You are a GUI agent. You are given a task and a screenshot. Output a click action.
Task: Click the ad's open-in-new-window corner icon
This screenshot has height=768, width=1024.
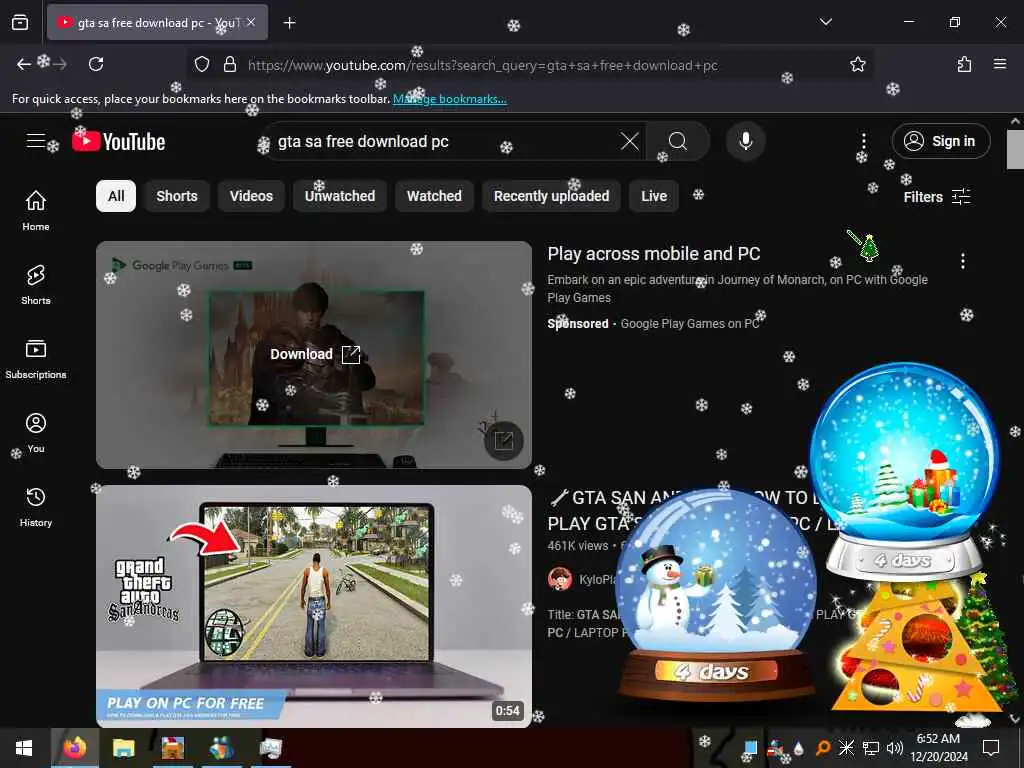pos(504,441)
